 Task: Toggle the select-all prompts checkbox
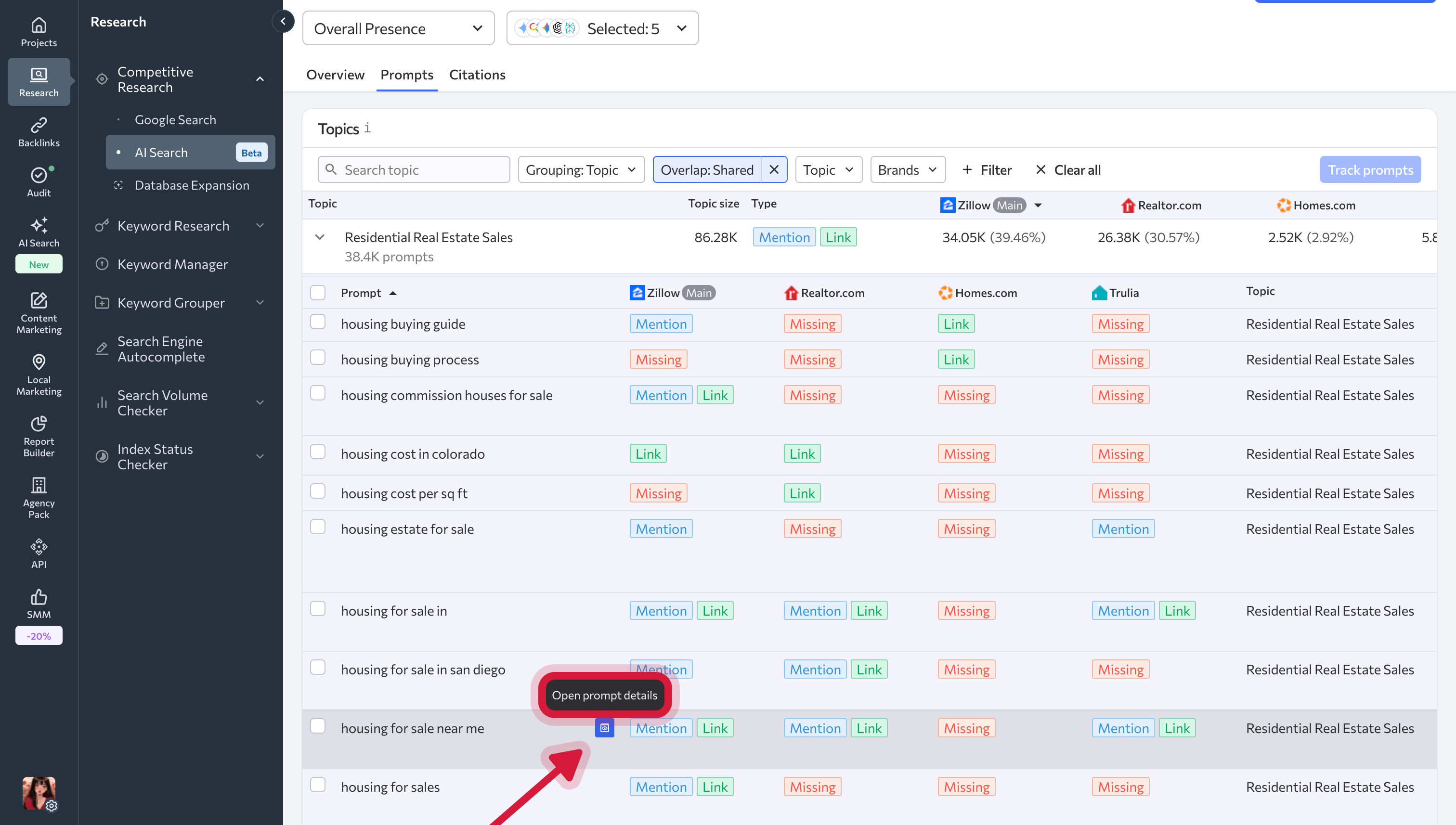pos(318,292)
